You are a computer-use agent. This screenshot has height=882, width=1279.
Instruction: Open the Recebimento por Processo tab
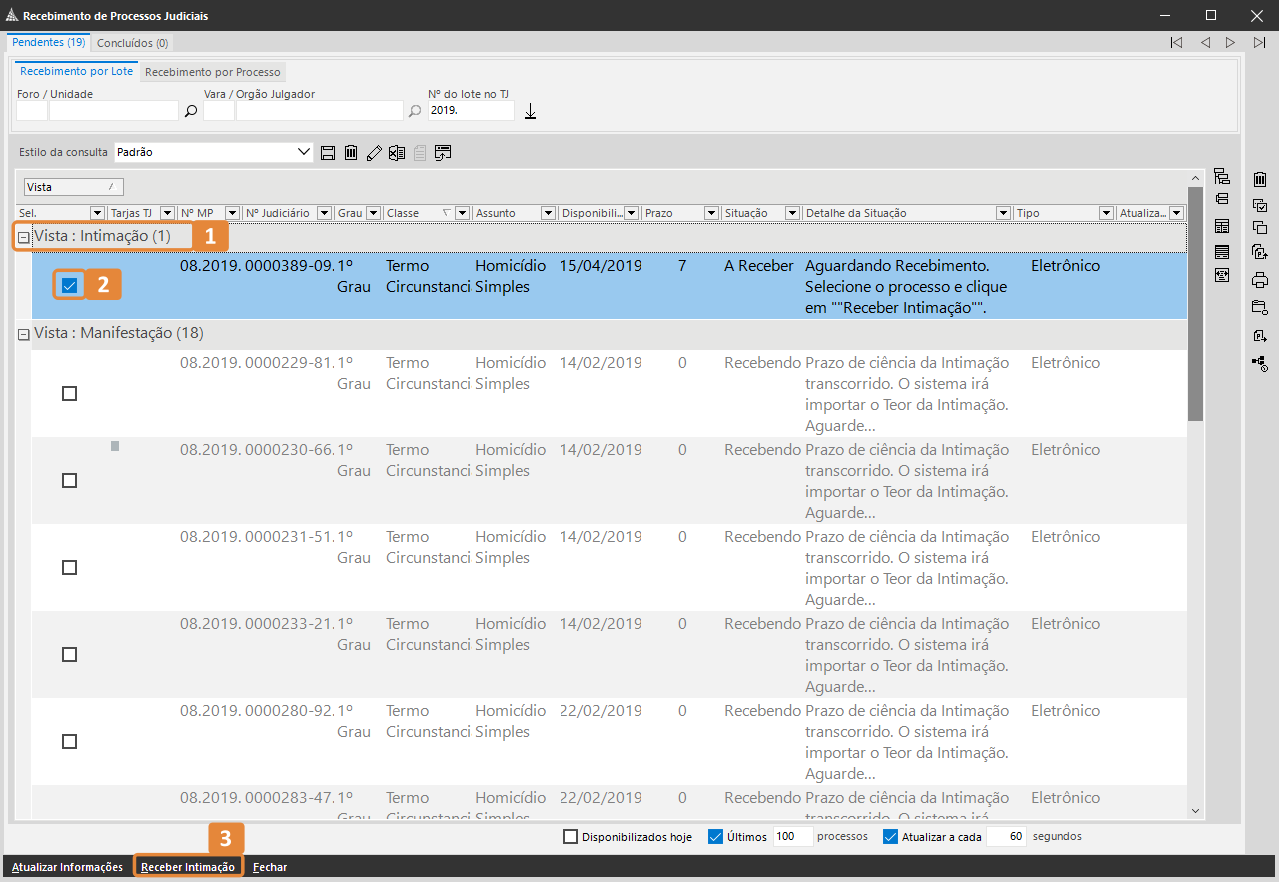coord(212,72)
